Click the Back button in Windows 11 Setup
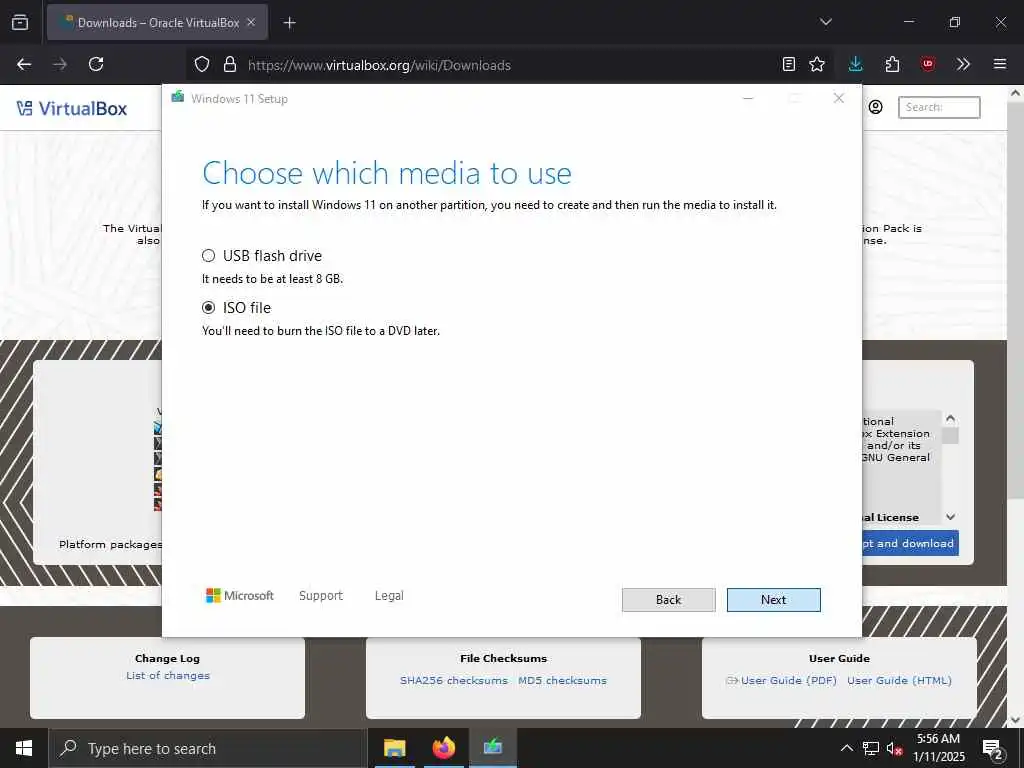This screenshot has height=768, width=1024. pos(668,600)
